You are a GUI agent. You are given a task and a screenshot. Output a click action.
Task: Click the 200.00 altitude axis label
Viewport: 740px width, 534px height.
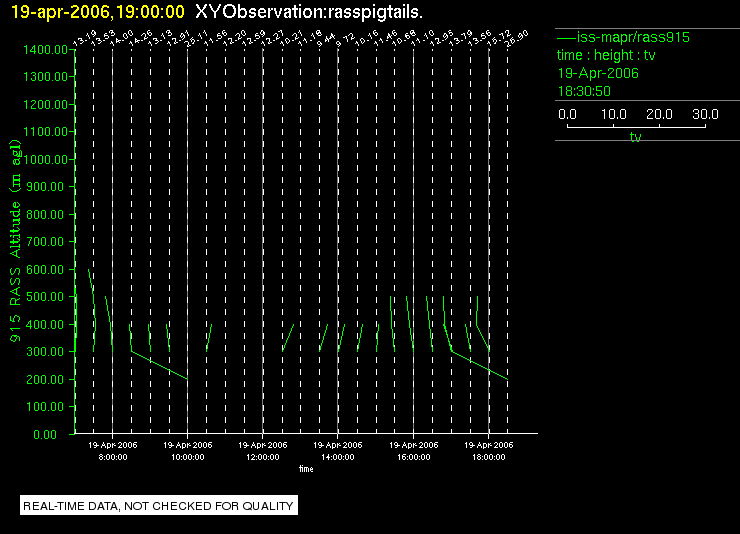45,379
